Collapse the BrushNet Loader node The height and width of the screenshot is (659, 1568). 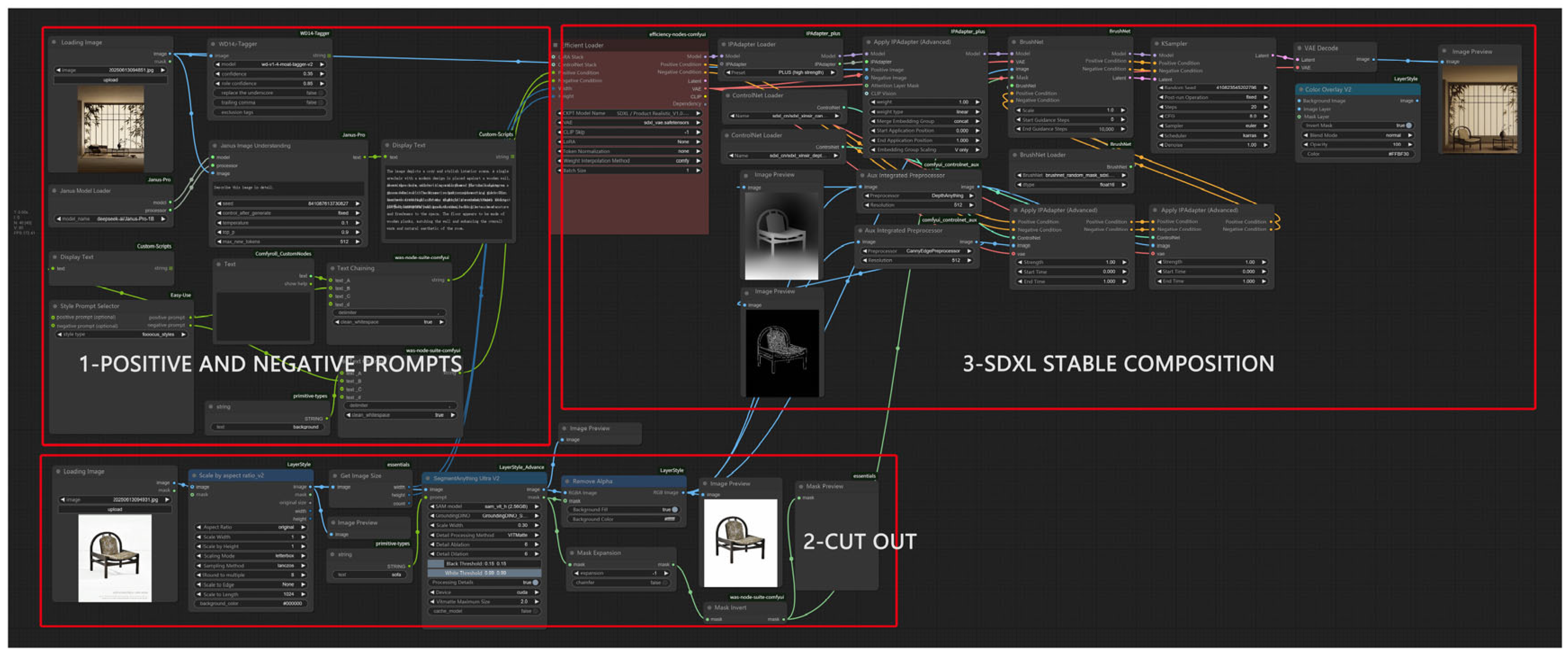coord(1014,155)
